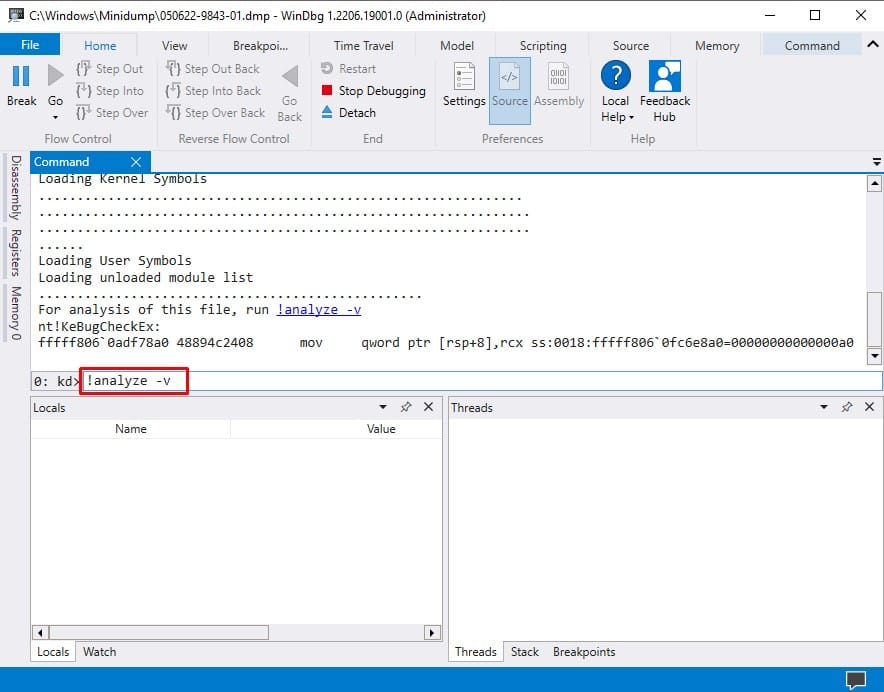Click the !analyze -v link
Screen dimensions: 884x692
[x=319, y=310]
